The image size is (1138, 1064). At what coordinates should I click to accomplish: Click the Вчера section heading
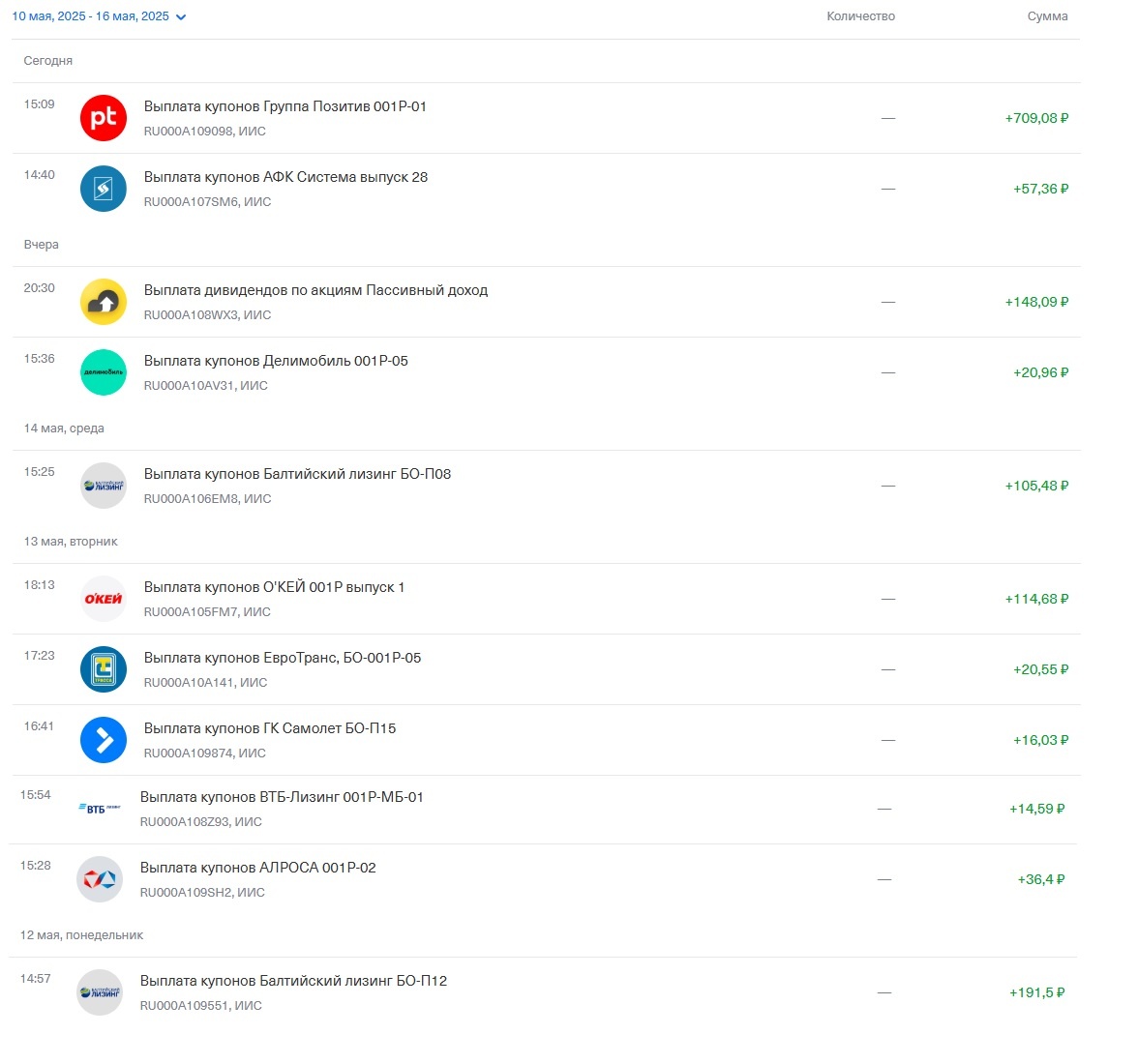(42, 245)
